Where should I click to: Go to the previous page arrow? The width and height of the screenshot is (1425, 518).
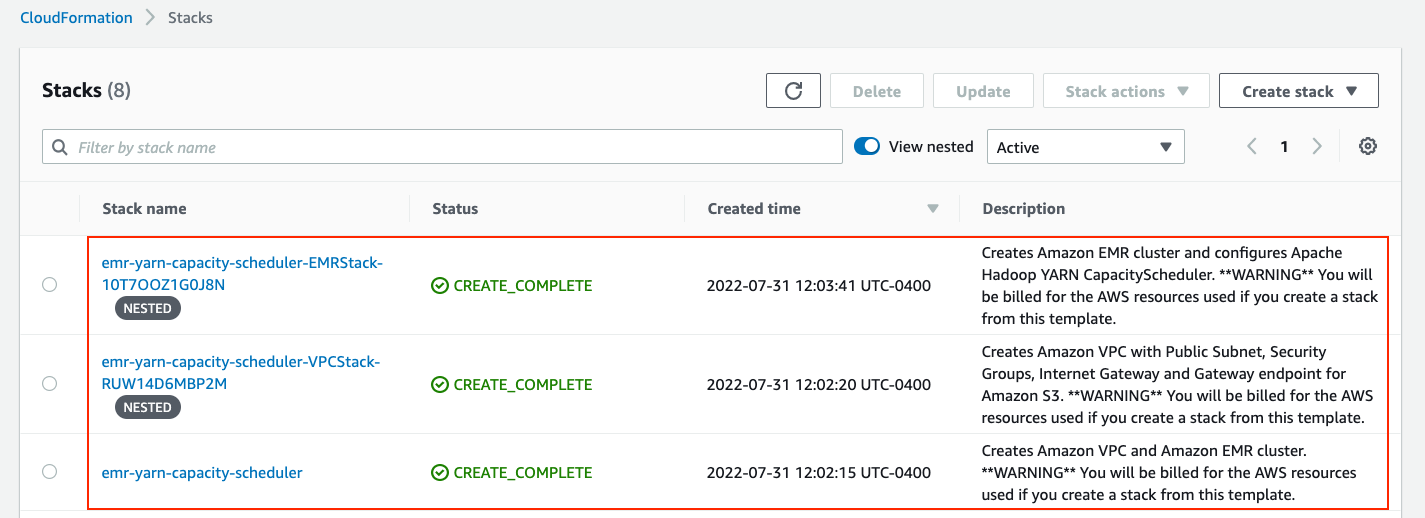1251,147
